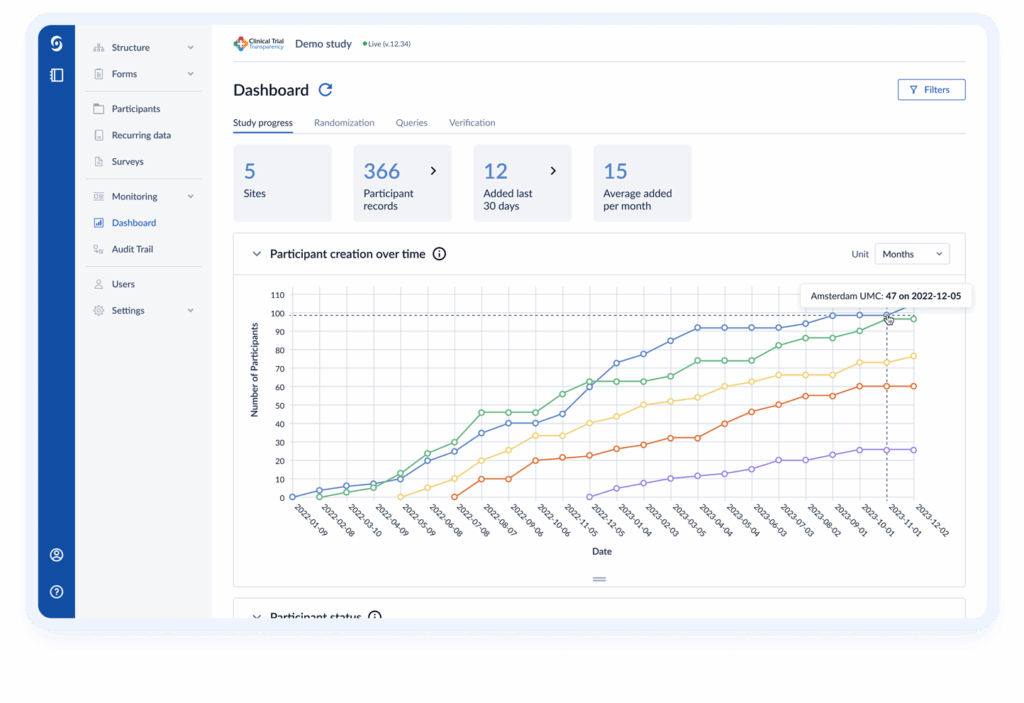Open the Verification tab

[472, 123]
